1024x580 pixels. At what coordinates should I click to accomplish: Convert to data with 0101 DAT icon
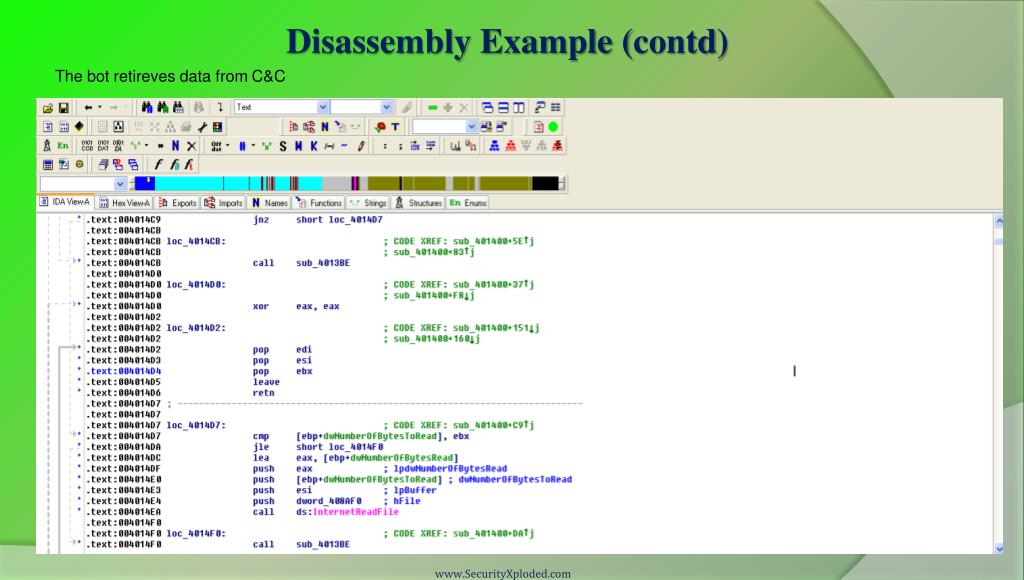[x=103, y=146]
